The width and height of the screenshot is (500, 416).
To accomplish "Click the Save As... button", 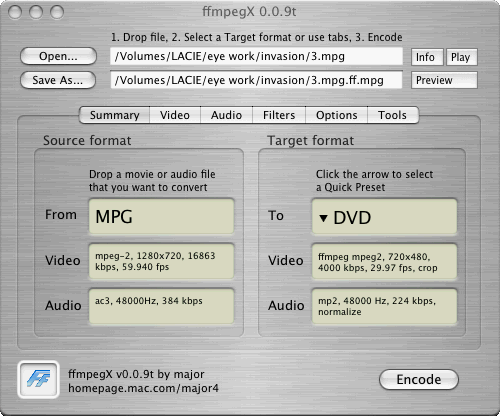I will (58, 80).
